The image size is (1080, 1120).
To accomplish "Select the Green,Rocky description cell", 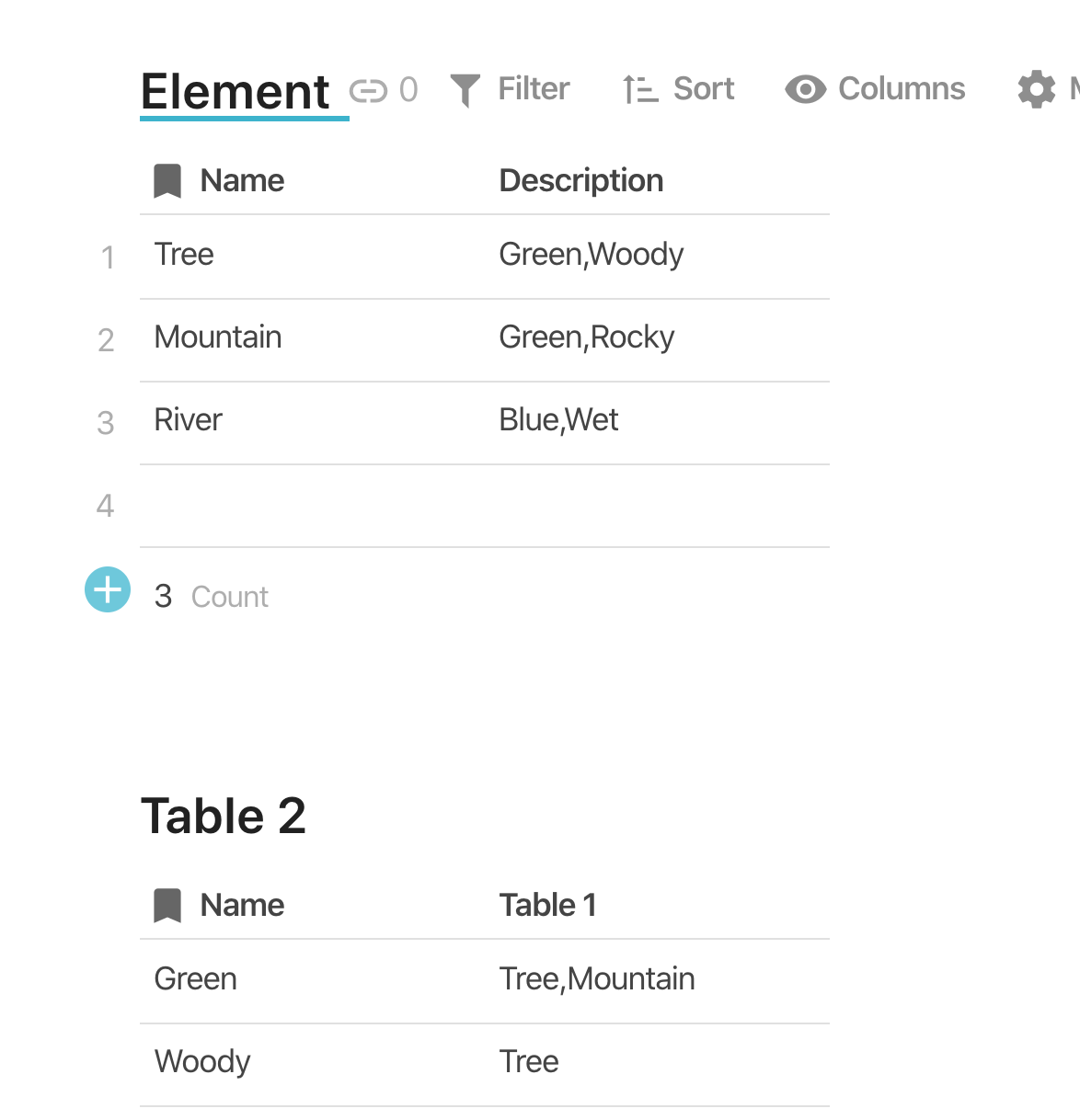I will [586, 337].
